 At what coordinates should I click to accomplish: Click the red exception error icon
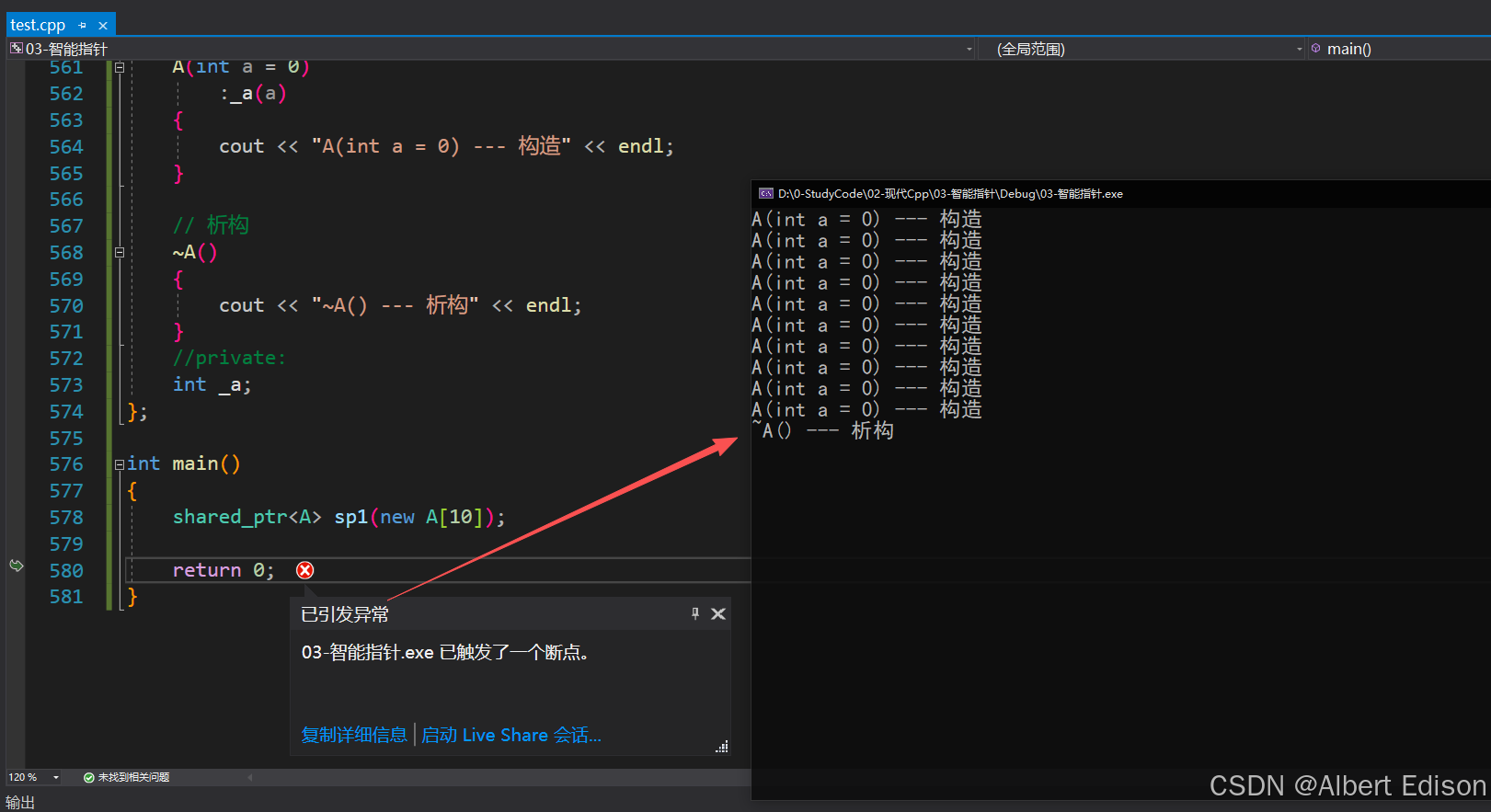tap(305, 570)
